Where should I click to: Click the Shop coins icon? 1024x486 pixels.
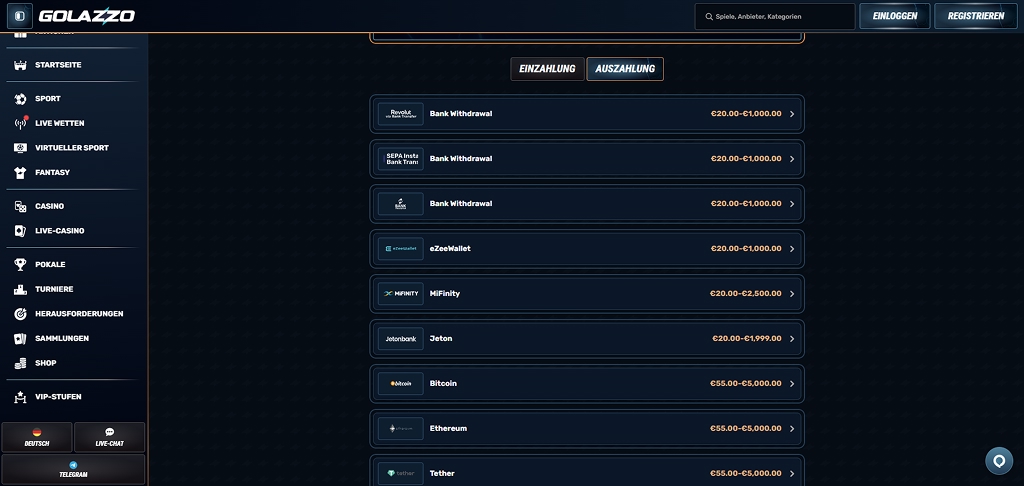20,363
